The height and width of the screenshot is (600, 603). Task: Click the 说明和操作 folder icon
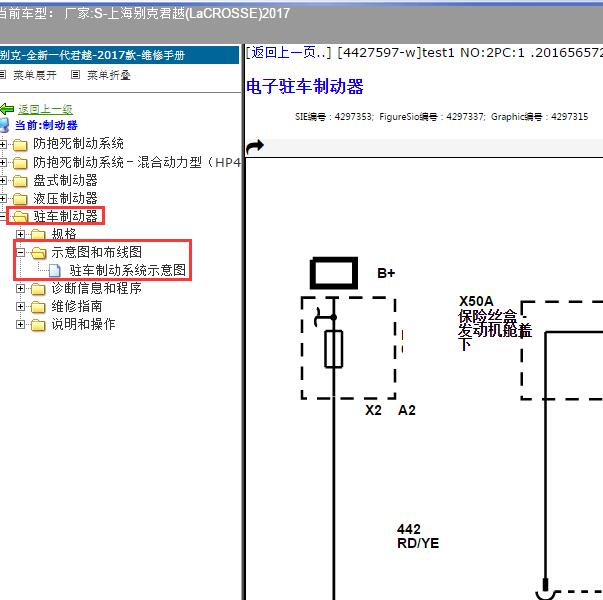pos(38,325)
